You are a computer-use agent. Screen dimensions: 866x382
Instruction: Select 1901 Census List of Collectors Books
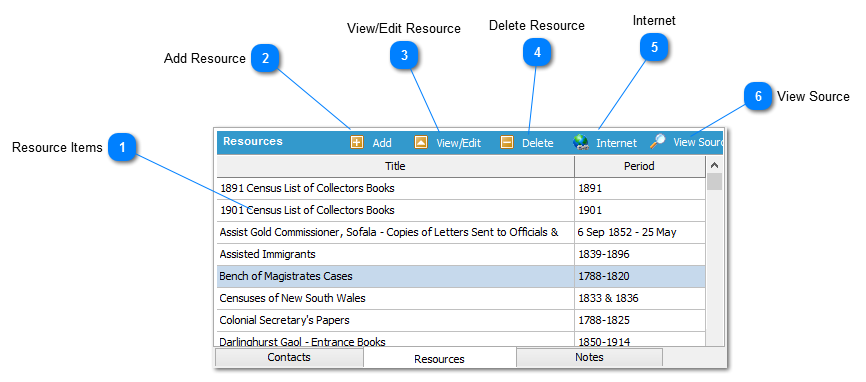pyautogui.click(x=395, y=210)
